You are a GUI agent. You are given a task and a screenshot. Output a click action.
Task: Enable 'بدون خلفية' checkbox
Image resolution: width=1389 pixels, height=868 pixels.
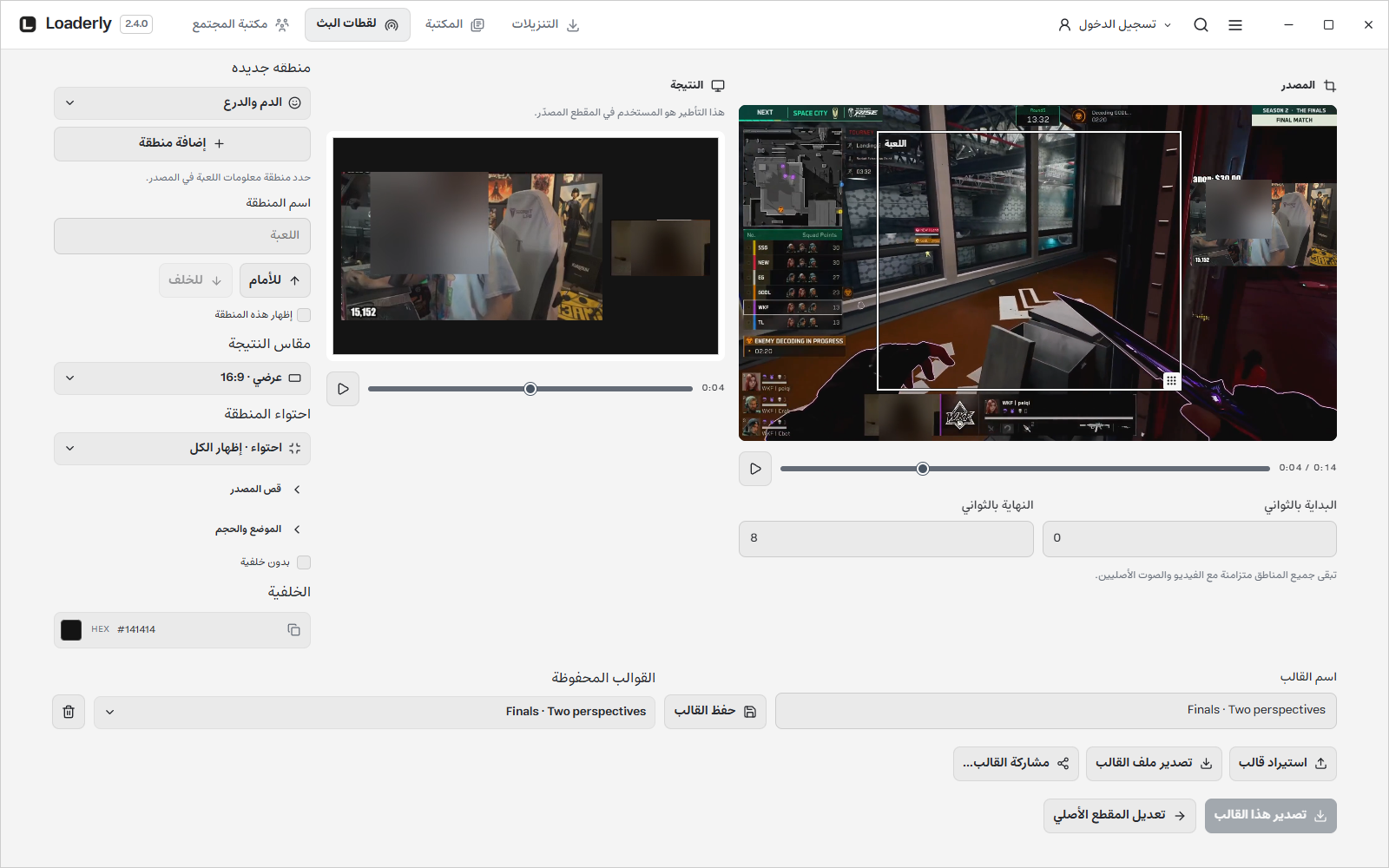click(304, 562)
